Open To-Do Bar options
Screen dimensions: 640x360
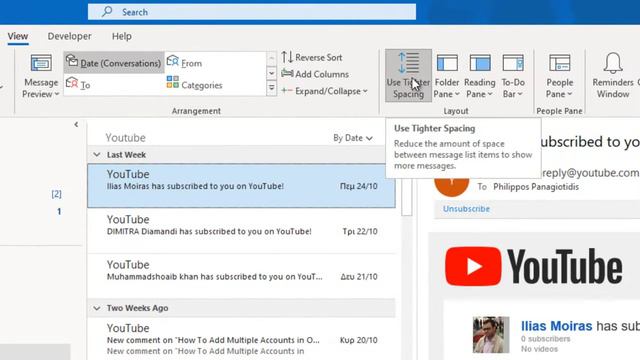point(513,76)
